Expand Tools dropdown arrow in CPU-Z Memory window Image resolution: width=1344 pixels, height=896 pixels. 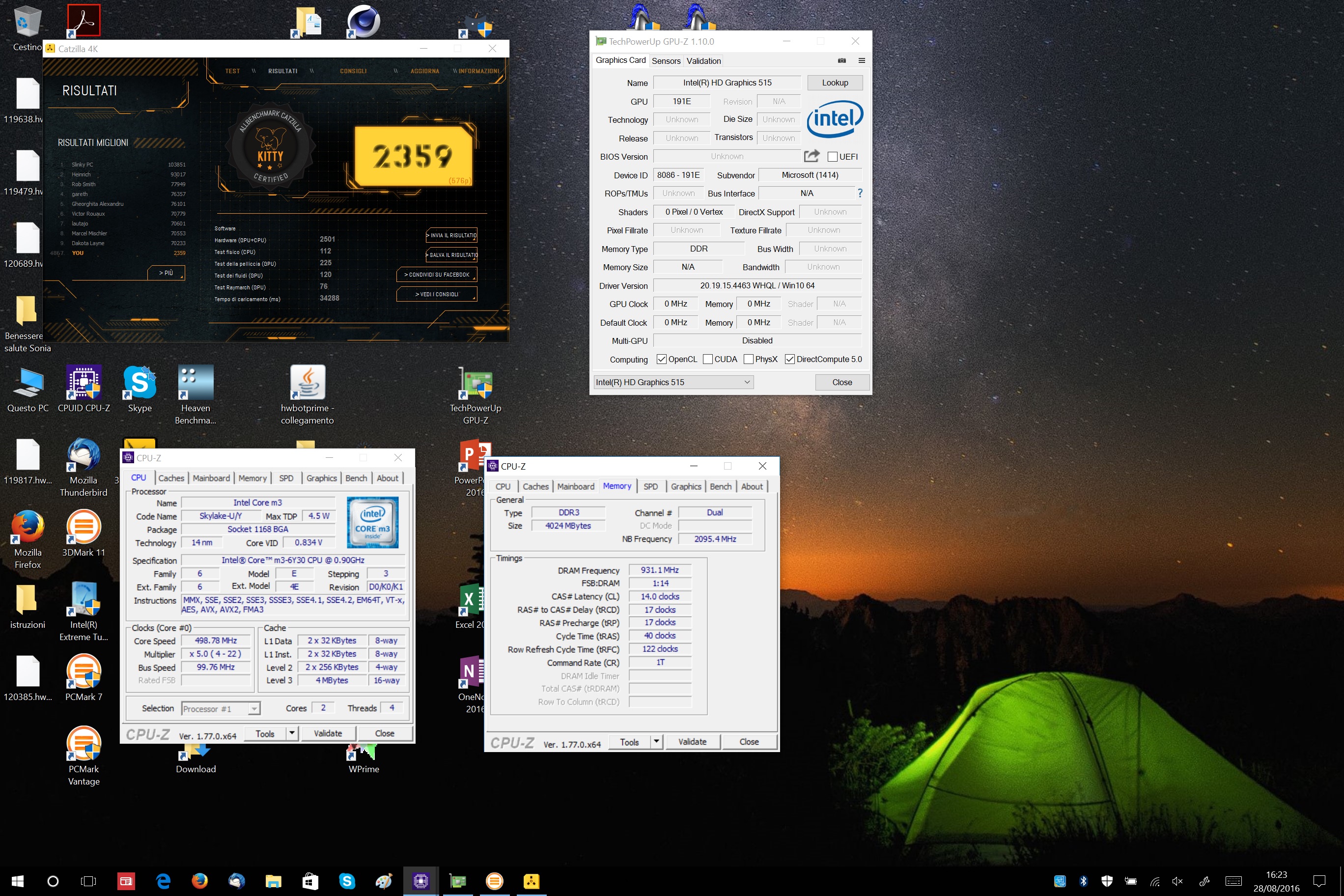pyautogui.click(x=657, y=742)
